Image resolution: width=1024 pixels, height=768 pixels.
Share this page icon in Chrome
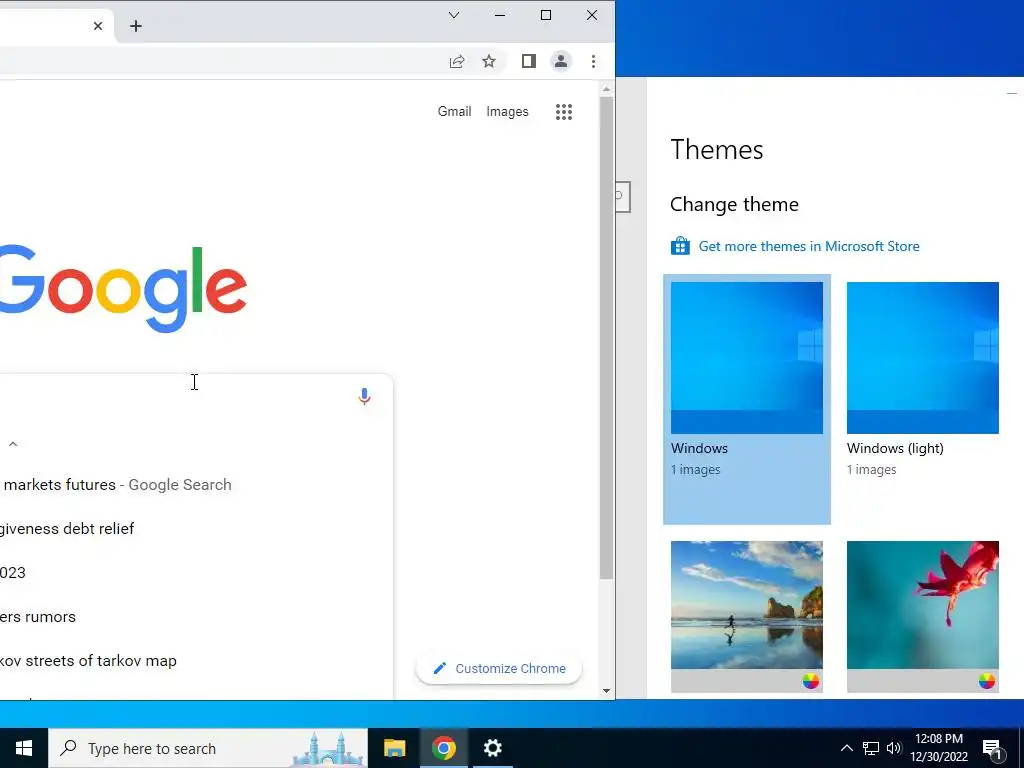pos(457,61)
